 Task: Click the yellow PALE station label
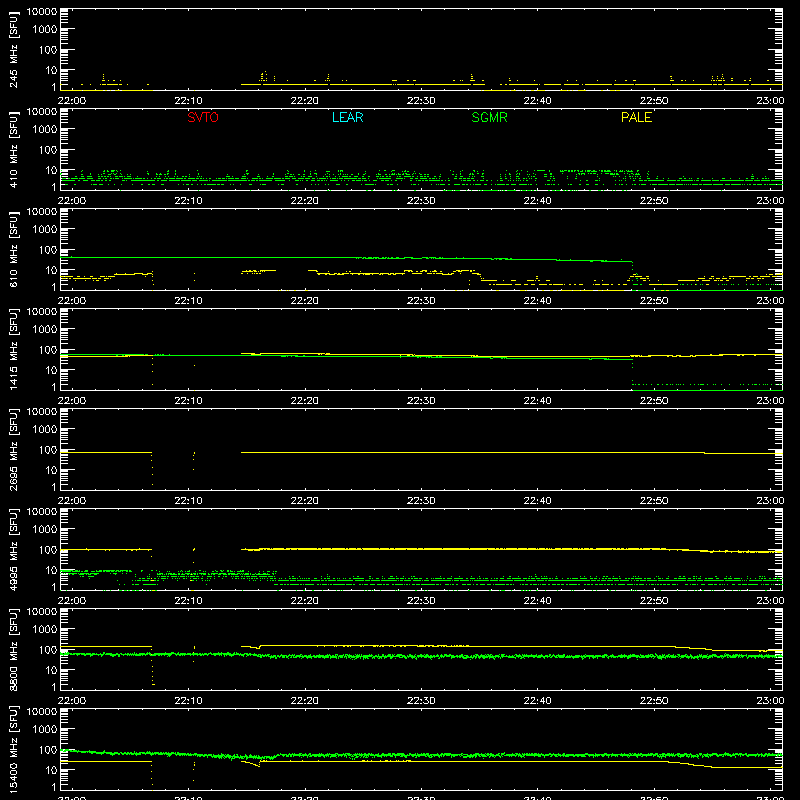point(636,117)
